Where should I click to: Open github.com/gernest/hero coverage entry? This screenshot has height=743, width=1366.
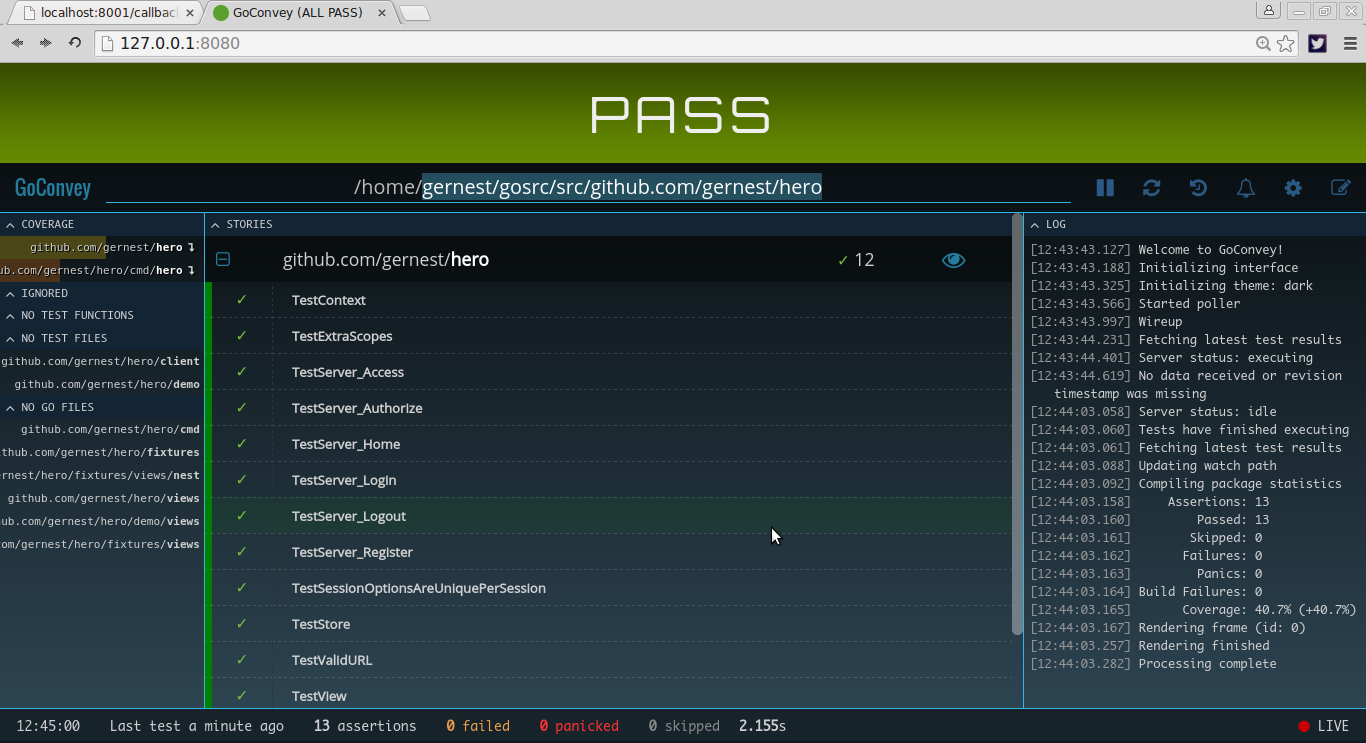coord(100,247)
